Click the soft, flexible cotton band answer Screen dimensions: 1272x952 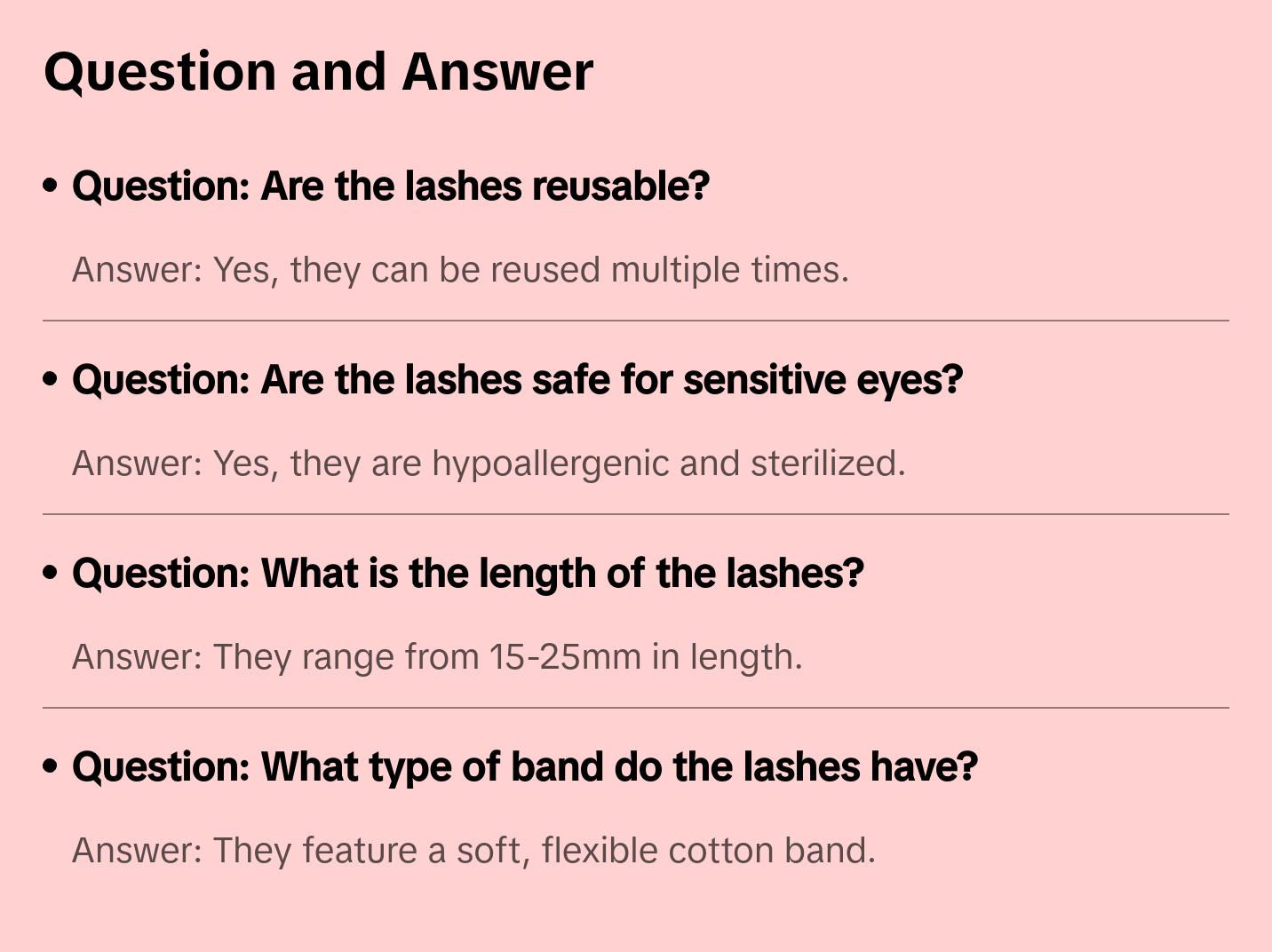point(473,851)
